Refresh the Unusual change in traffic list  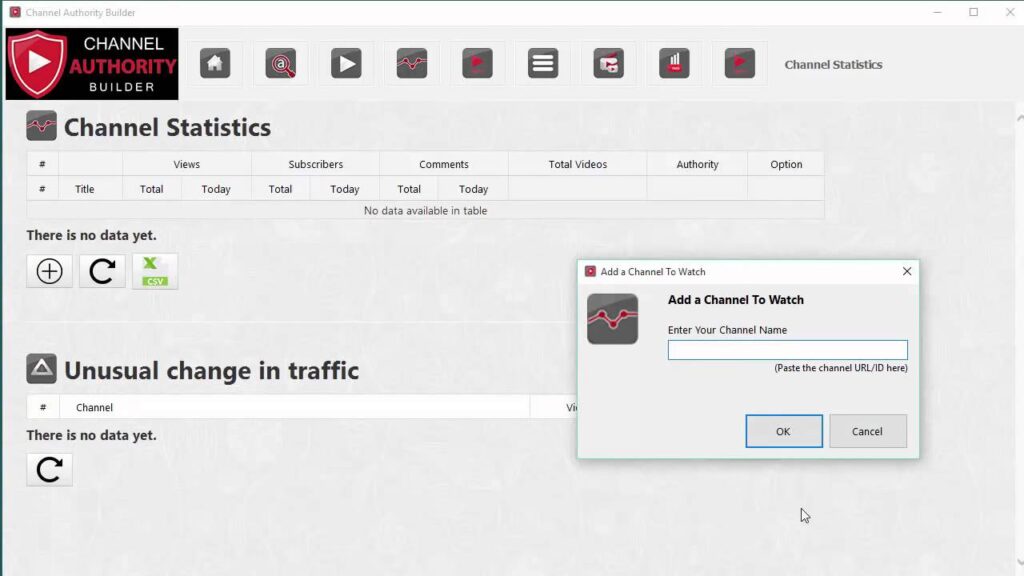[x=50, y=470]
